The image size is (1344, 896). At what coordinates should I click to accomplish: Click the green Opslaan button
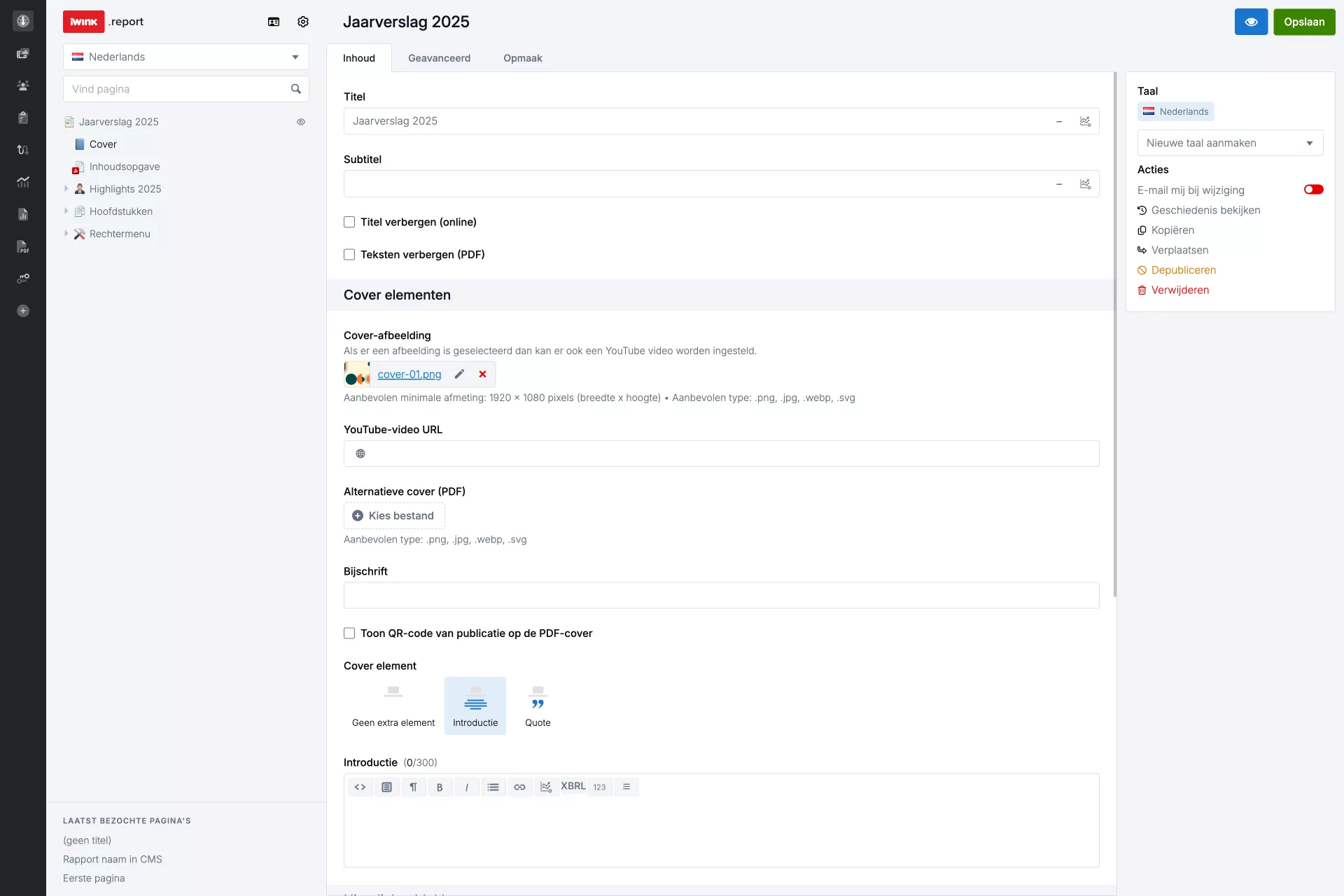click(1303, 22)
